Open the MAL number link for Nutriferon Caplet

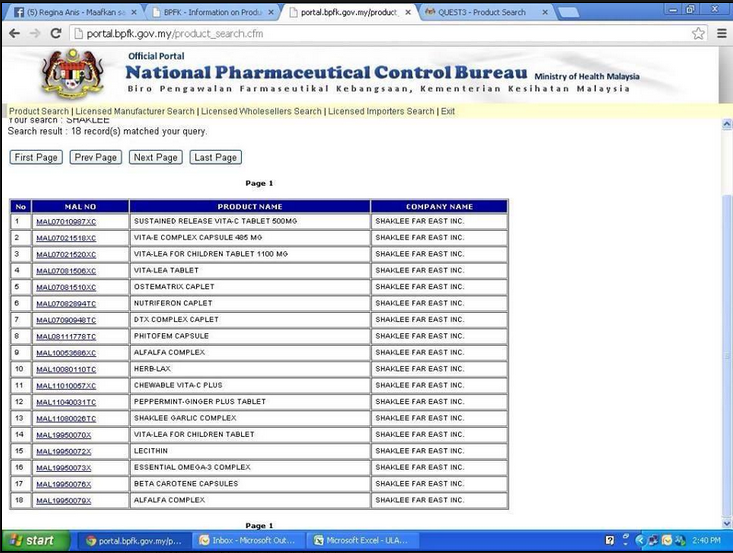66,304
